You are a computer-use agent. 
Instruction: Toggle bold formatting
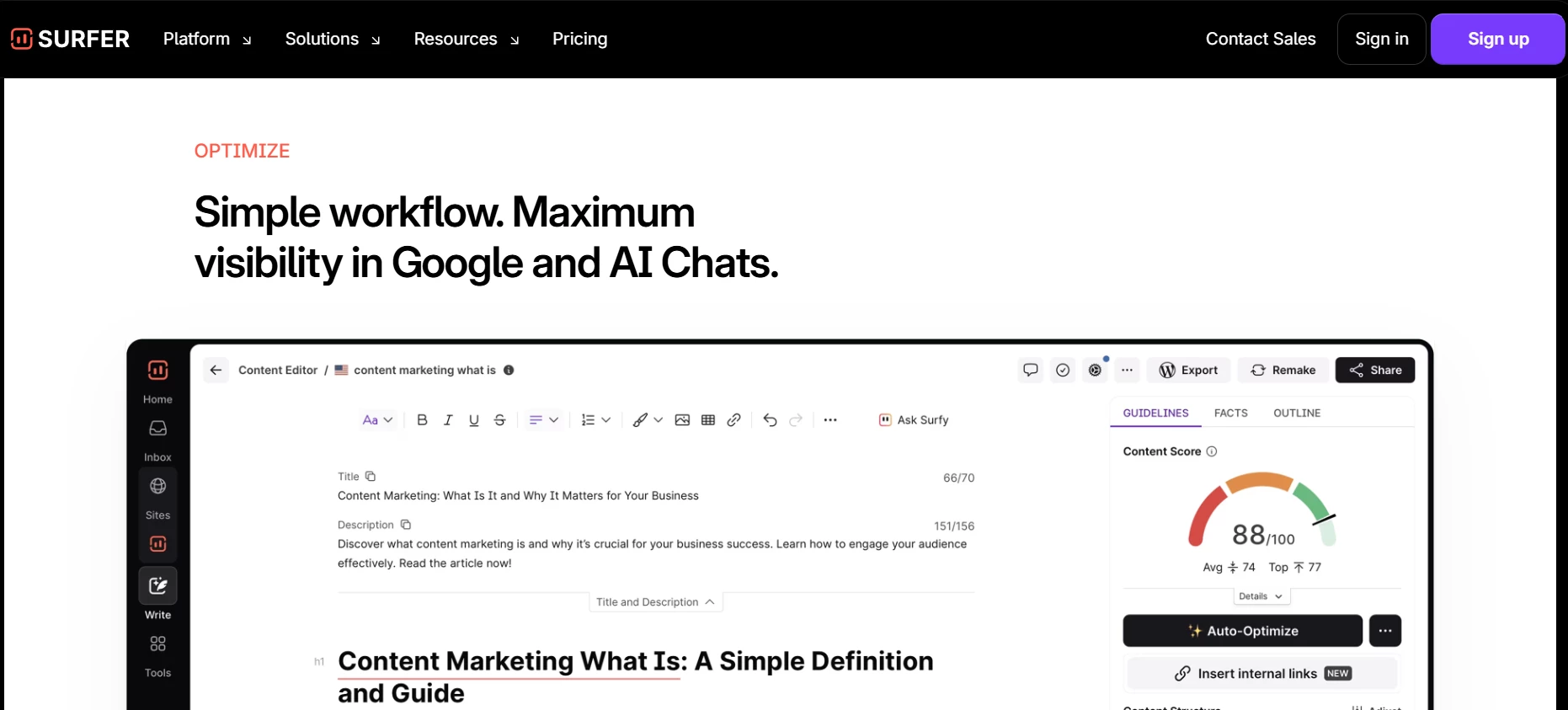coord(422,419)
